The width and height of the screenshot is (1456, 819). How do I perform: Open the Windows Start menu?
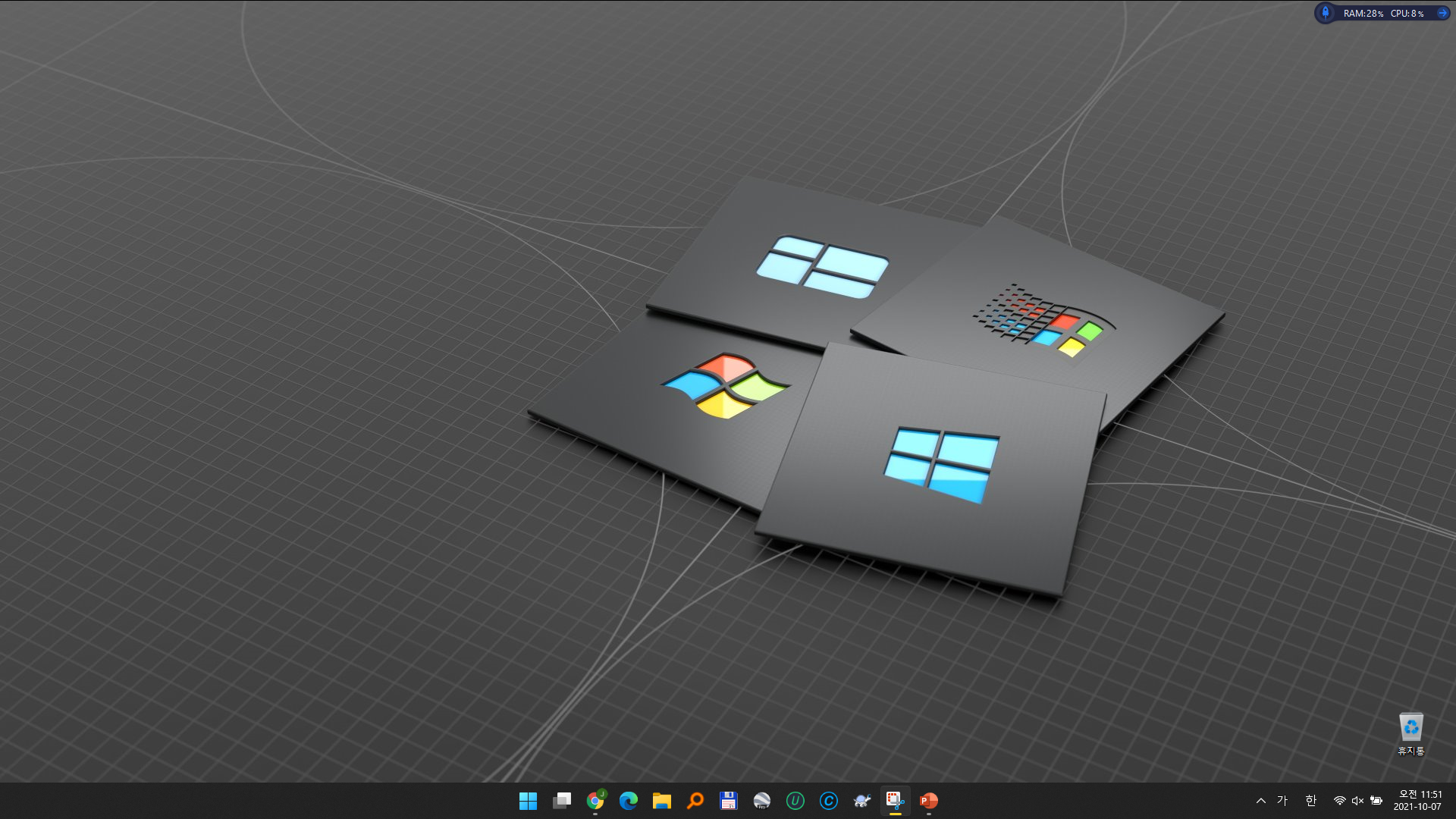tap(528, 801)
